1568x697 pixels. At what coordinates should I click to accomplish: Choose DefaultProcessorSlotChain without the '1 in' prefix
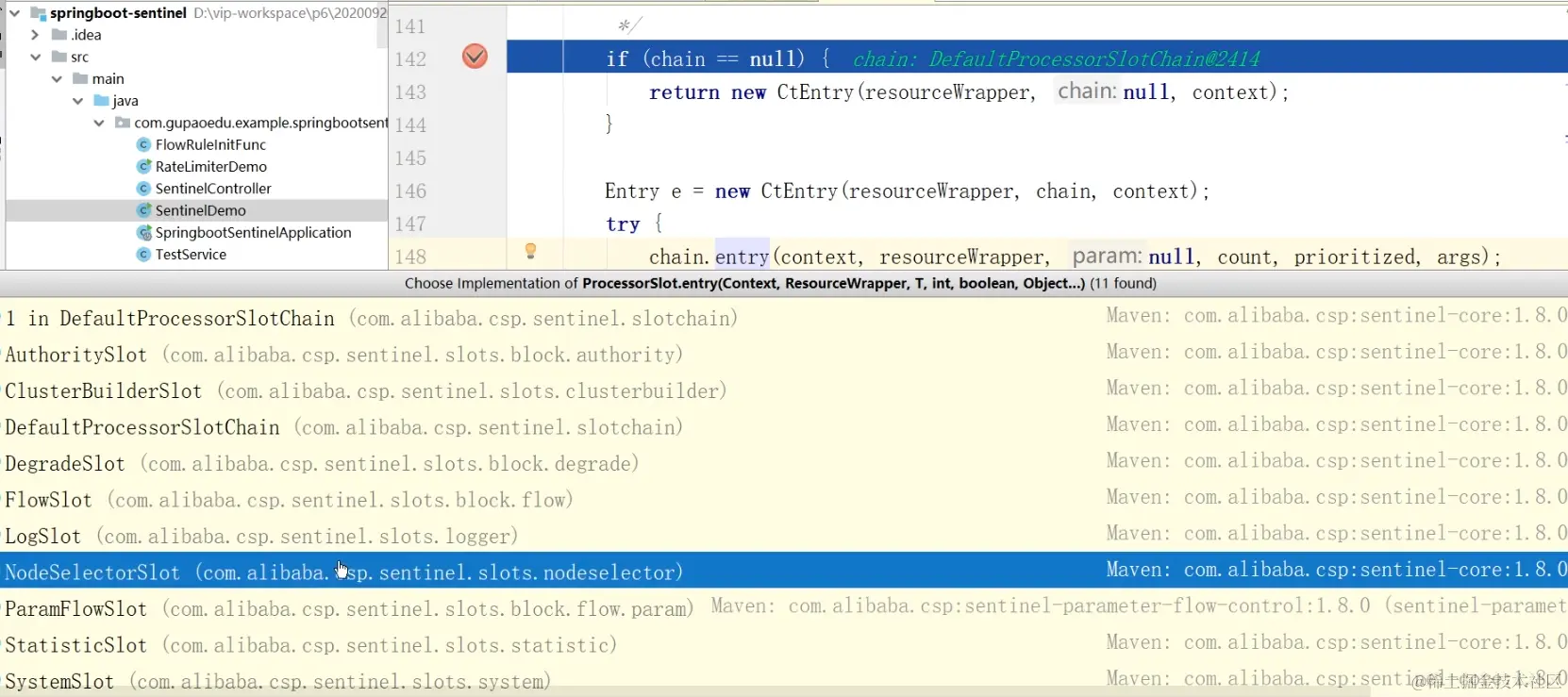coord(784,427)
